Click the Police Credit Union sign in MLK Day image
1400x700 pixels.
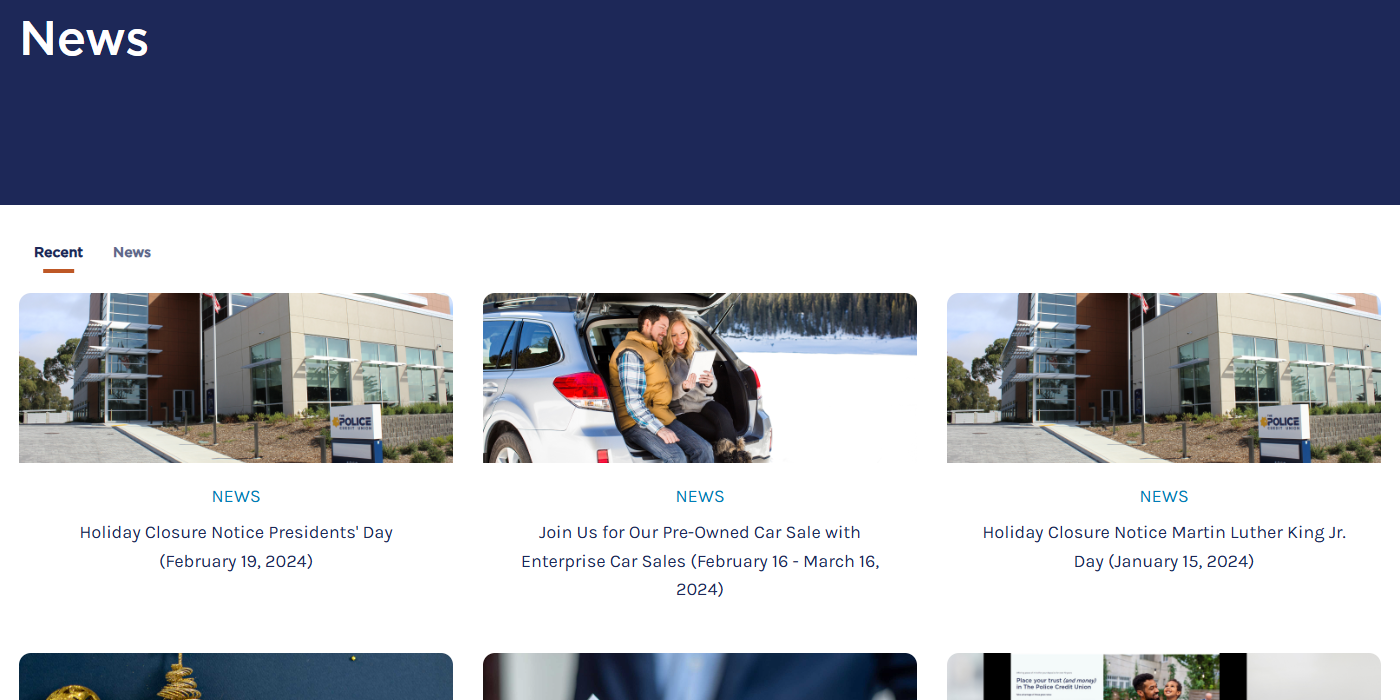click(1284, 433)
